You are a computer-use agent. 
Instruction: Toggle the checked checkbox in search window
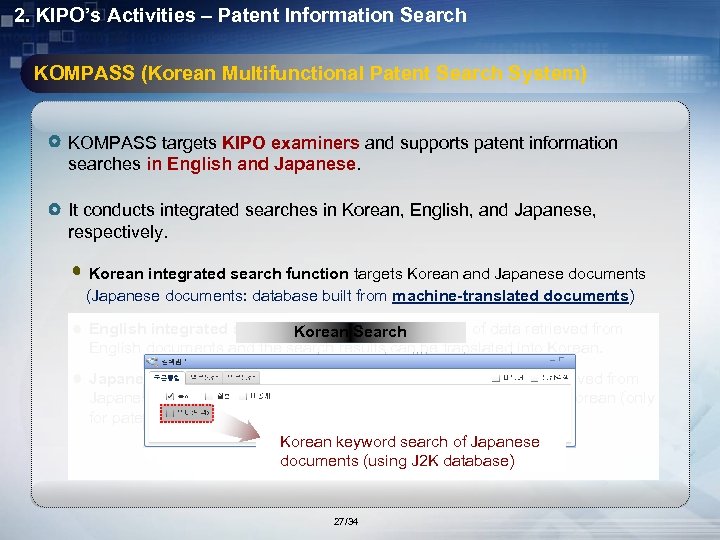point(169,396)
